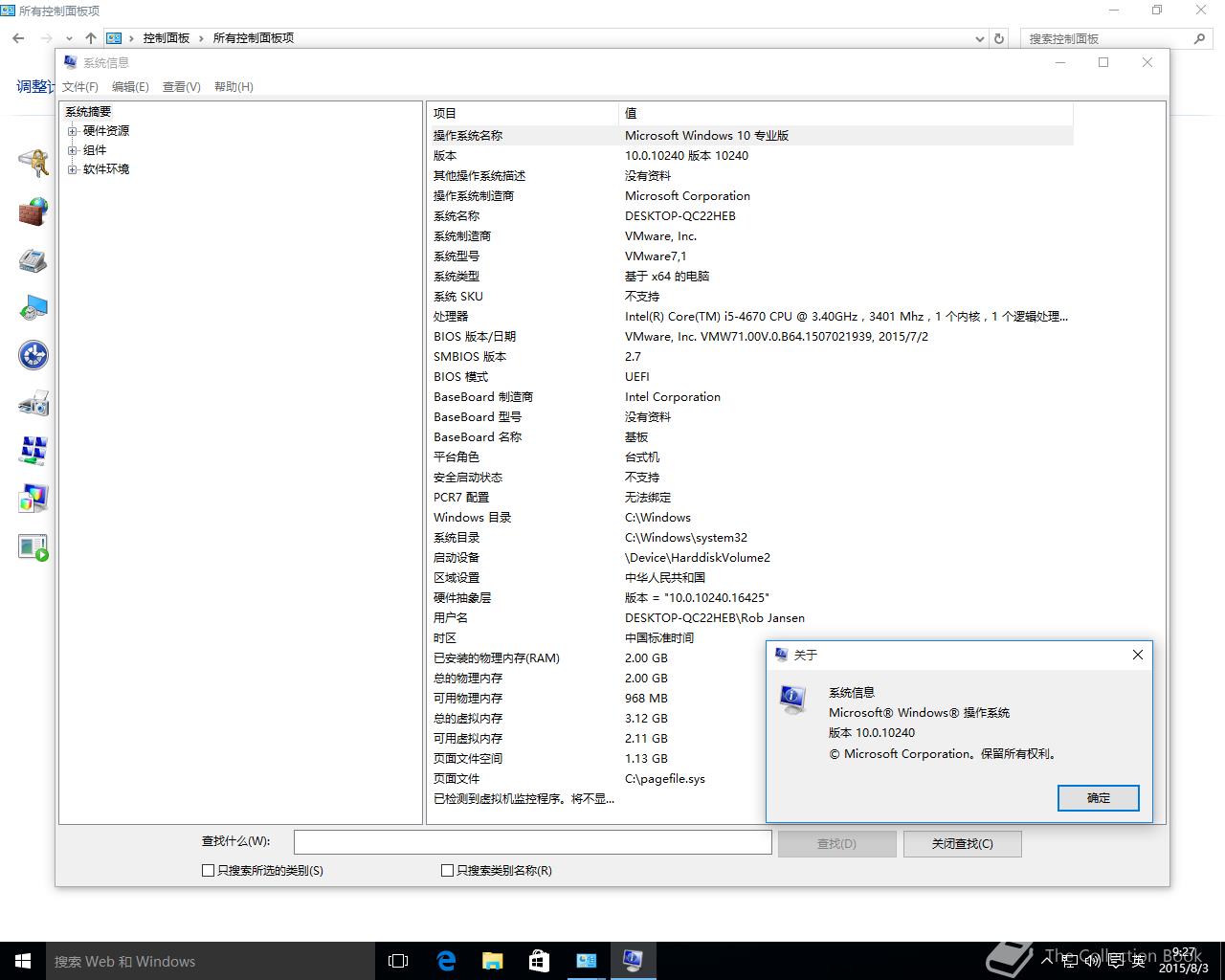Open address bar history dropdown arrow
Image resolution: width=1225 pixels, height=980 pixels.
(x=979, y=39)
